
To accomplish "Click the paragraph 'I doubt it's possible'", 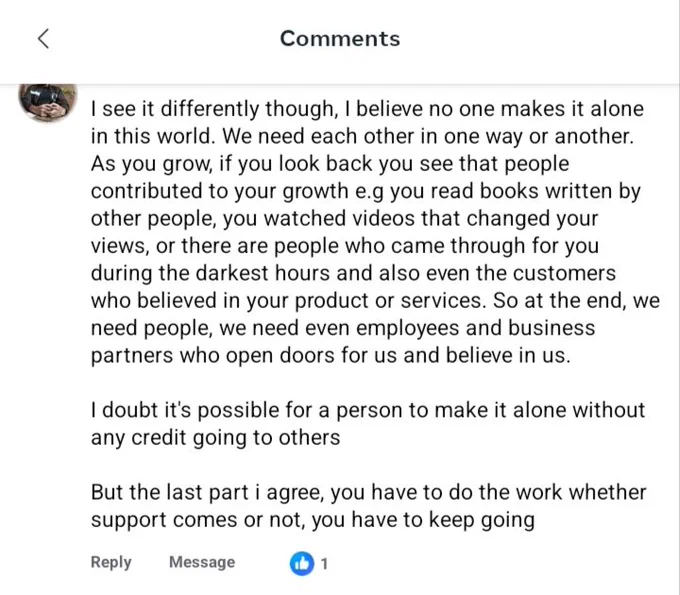I will 368,424.
